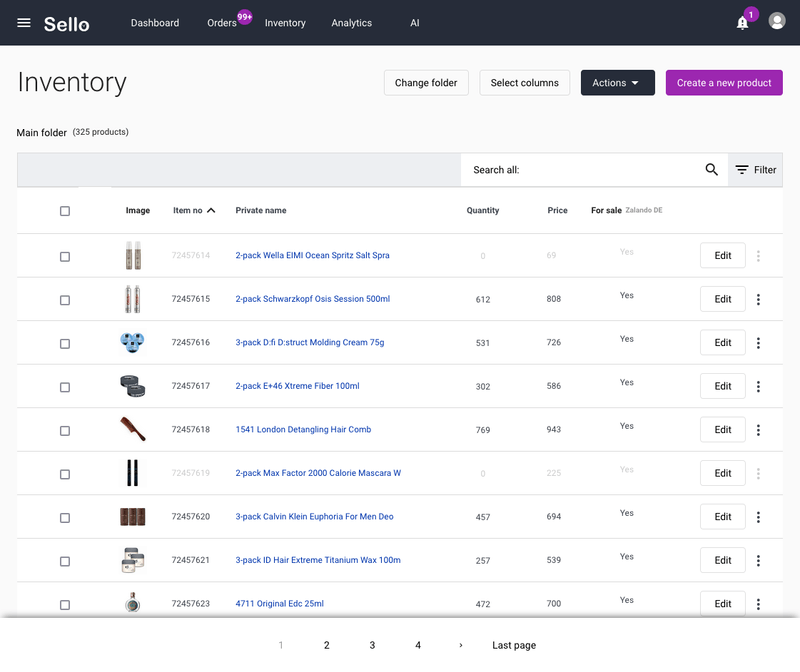Open notifications via the bell icon
Screen dimensions: 800x672
click(741, 23)
